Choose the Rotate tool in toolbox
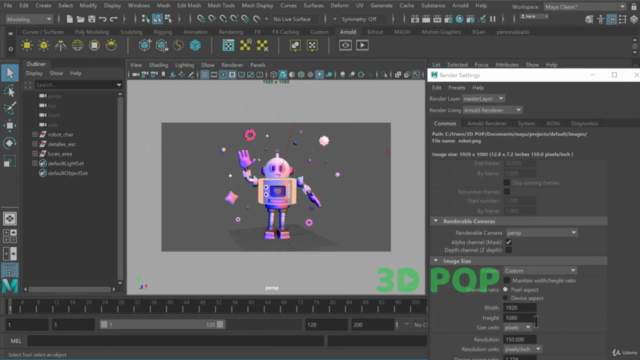Image resolution: width=640 pixels, height=360 pixels. click(9, 143)
